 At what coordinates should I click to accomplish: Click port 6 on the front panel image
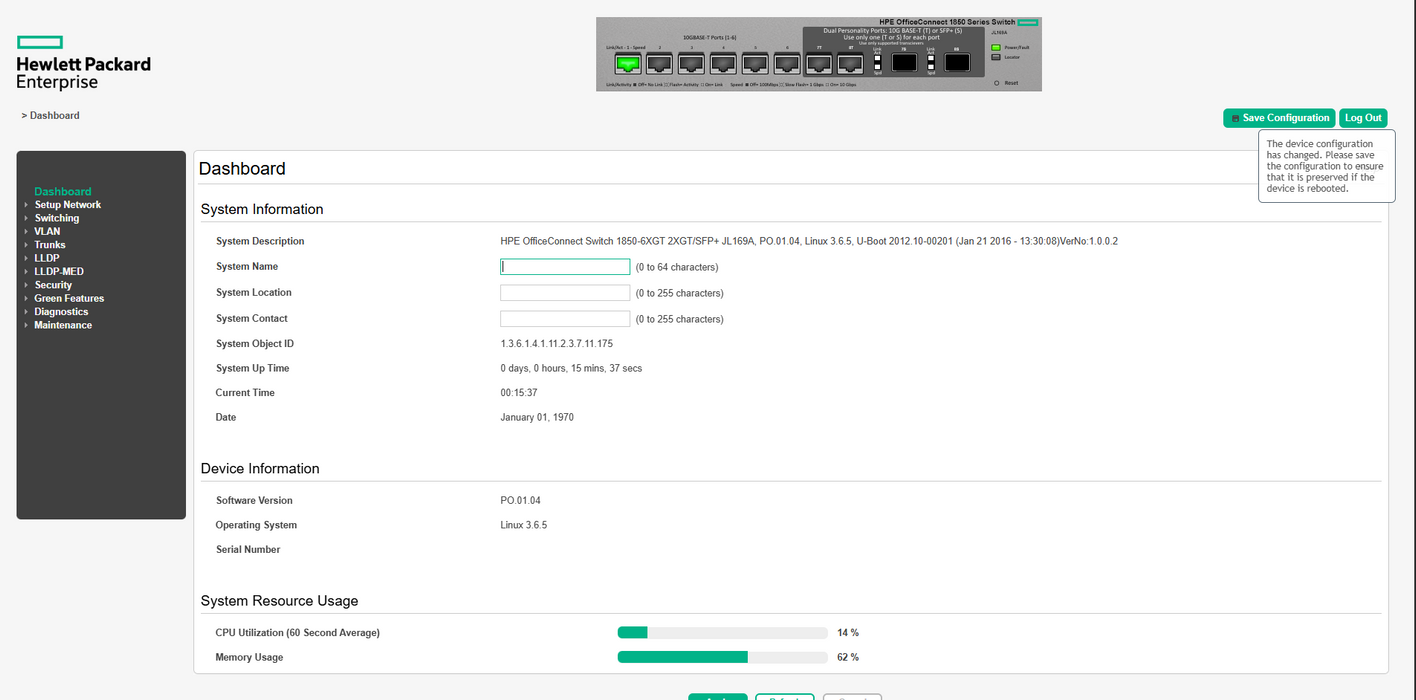[x=788, y=63]
